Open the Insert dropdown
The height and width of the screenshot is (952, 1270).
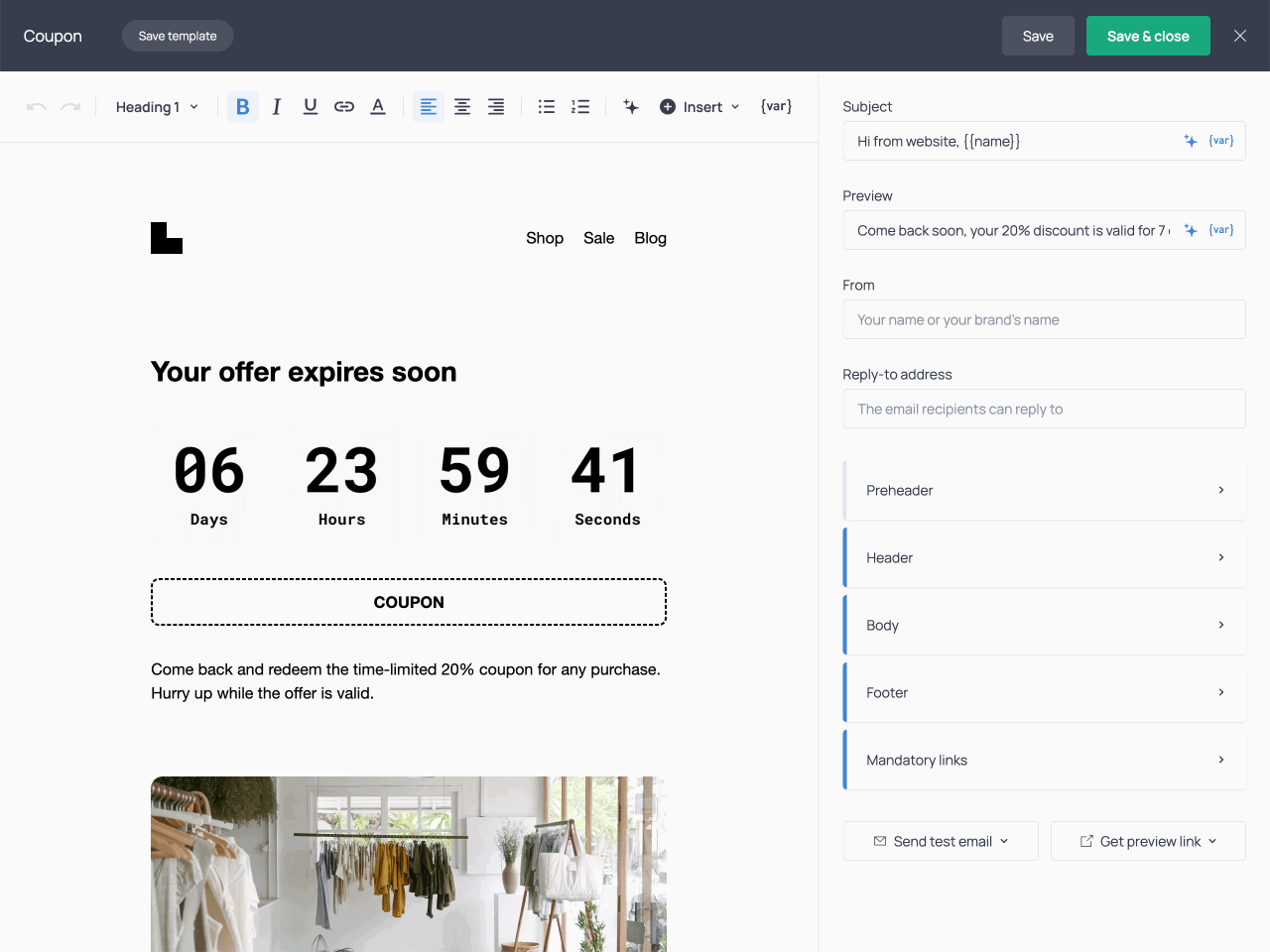tap(699, 106)
